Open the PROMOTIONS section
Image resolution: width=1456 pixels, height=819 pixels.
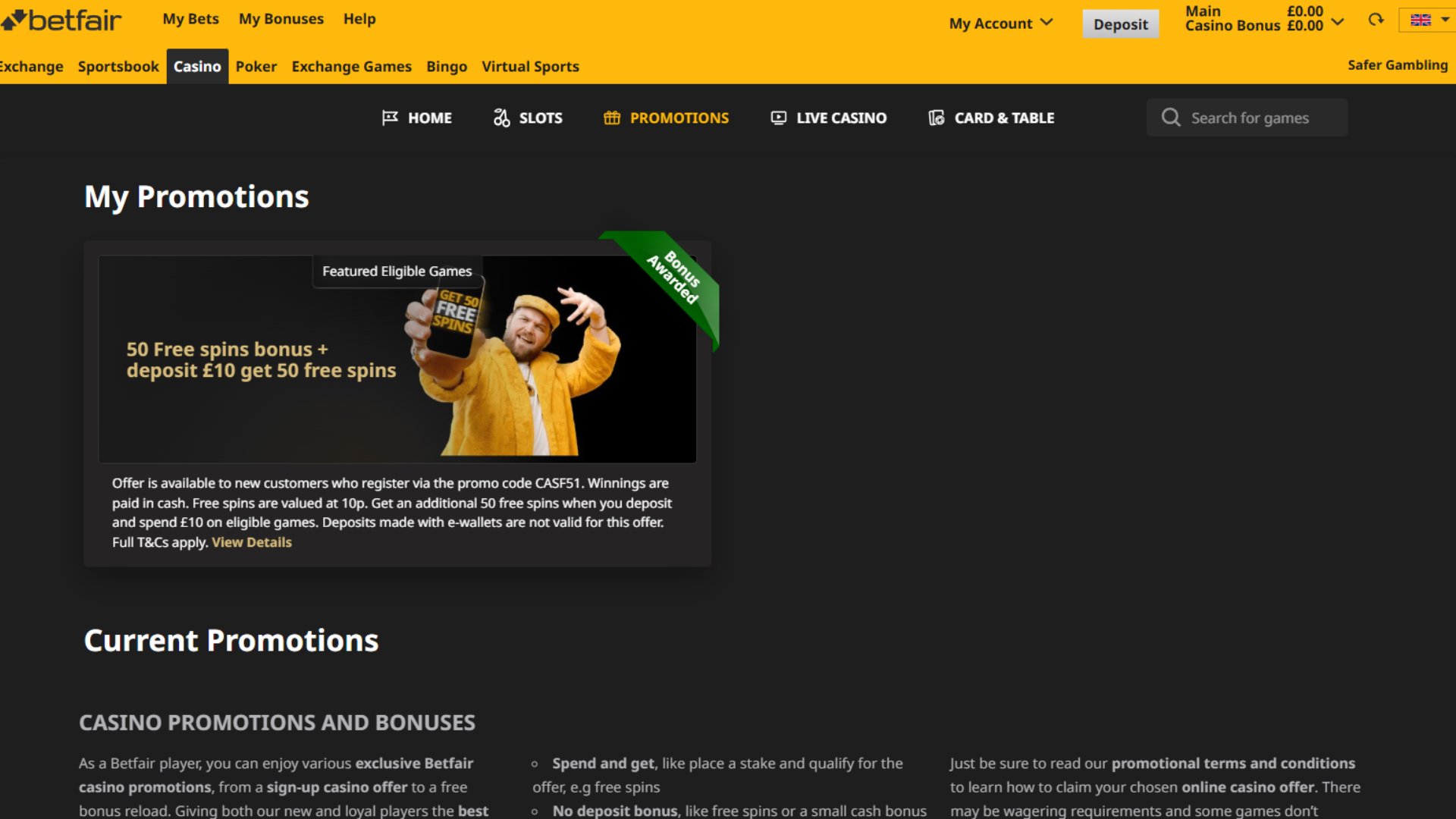pyautogui.click(x=666, y=118)
